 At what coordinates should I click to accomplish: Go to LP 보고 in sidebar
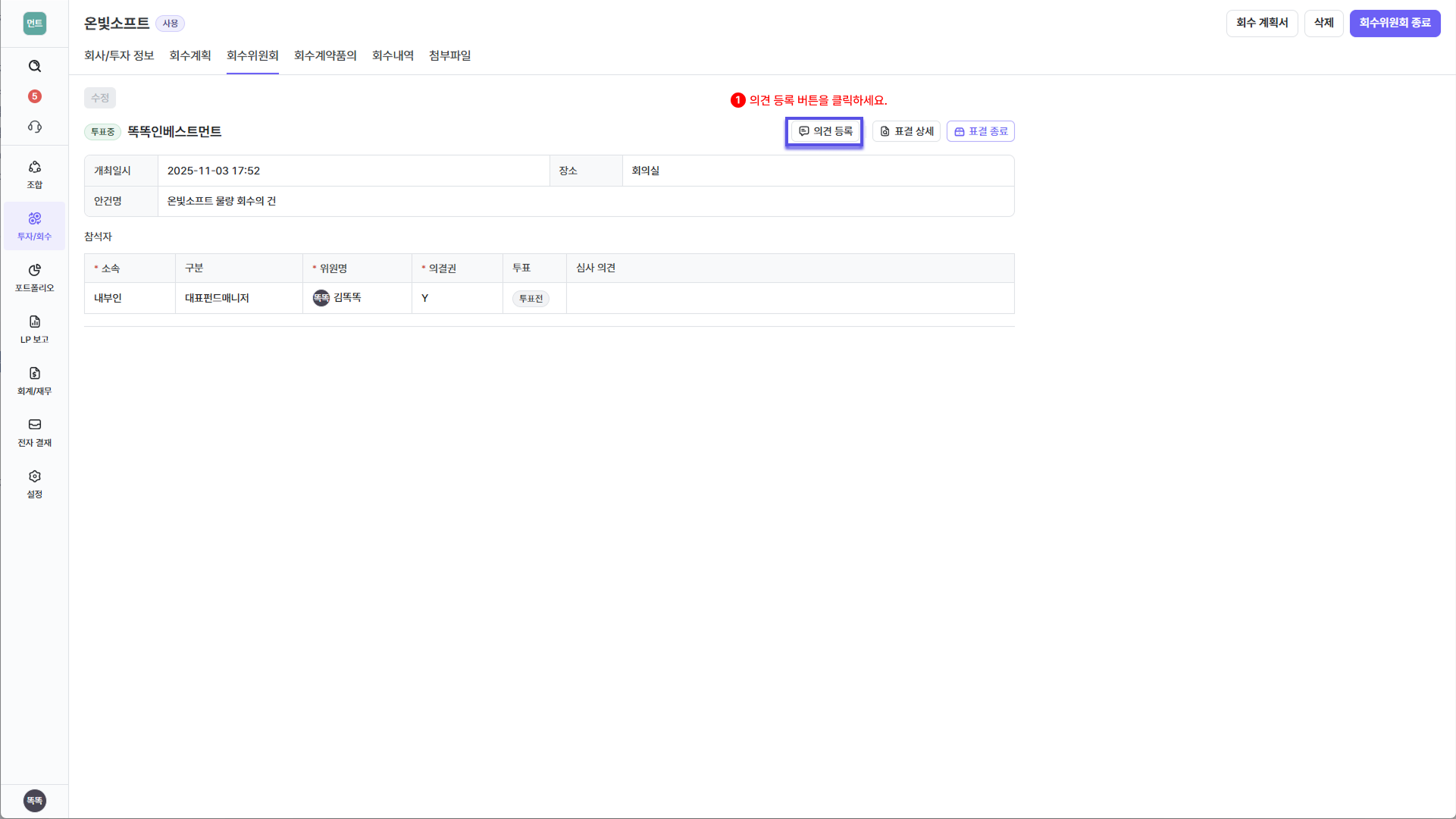[x=35, y=329]
